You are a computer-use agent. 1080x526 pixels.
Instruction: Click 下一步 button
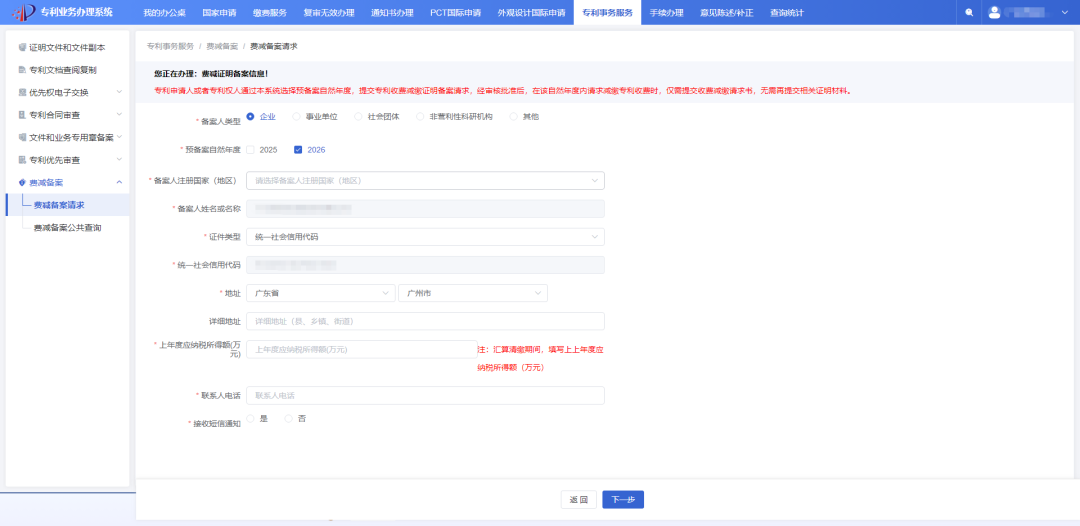tap(623, 500)
